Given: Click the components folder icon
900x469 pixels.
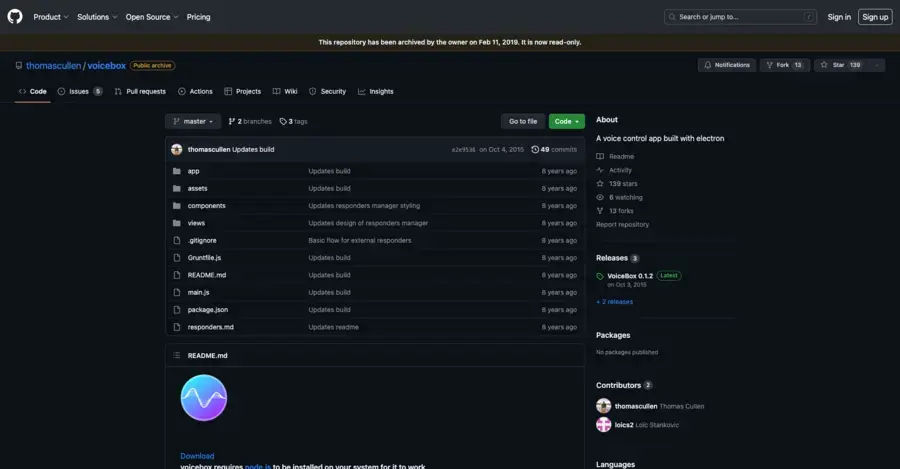Looking at the screenshot, I should point(177,206).
